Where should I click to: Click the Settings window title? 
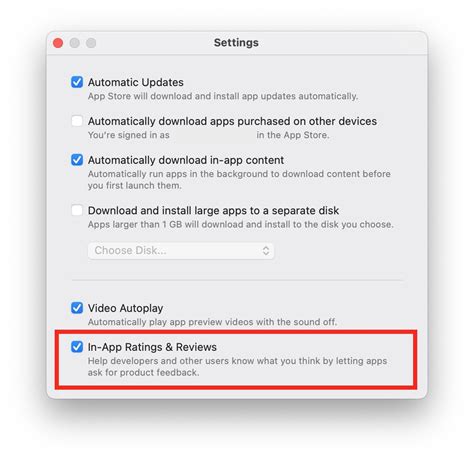[x=236, y=43]
